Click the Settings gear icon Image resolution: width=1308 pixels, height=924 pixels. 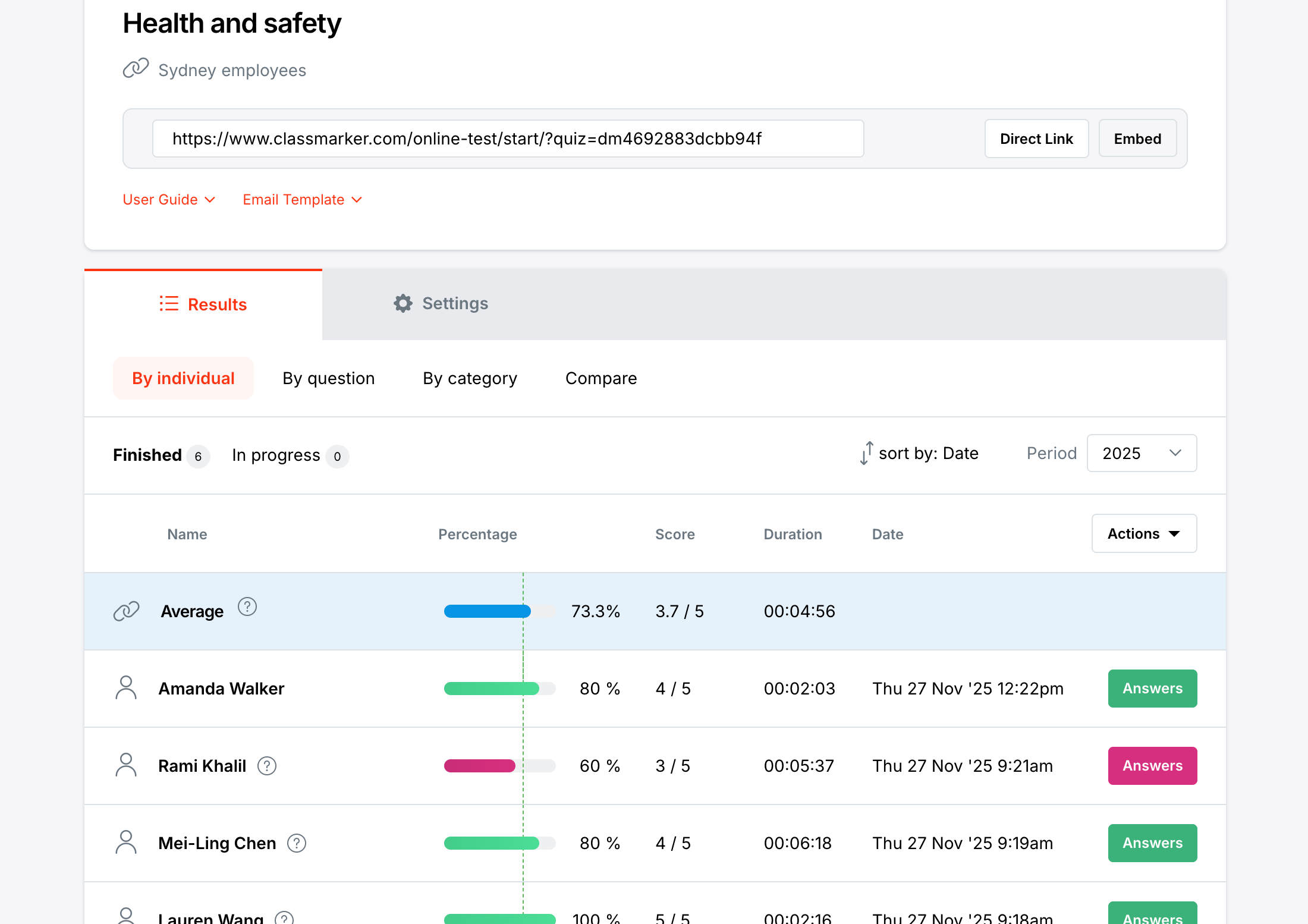[403, 304]
